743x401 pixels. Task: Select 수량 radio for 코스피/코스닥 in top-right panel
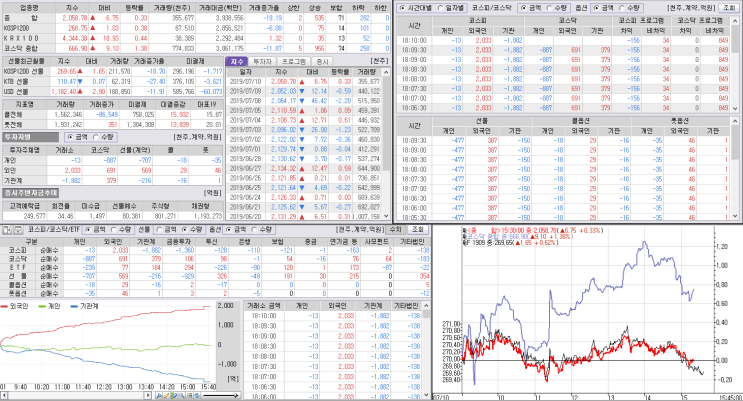(x=549, y=8)
